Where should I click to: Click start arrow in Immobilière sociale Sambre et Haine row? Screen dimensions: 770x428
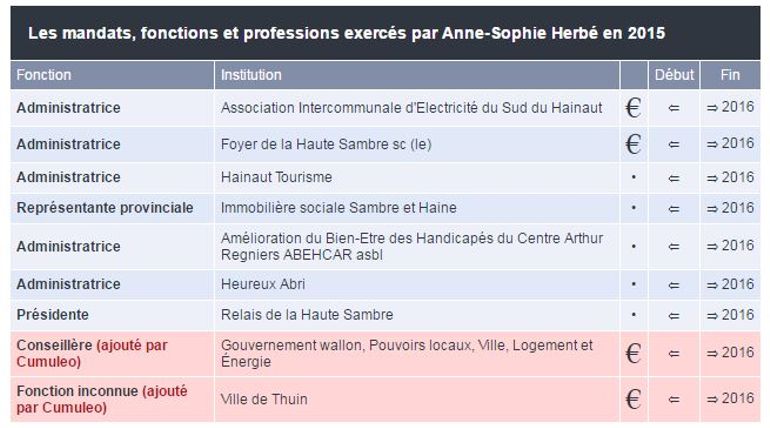point(674,208)
